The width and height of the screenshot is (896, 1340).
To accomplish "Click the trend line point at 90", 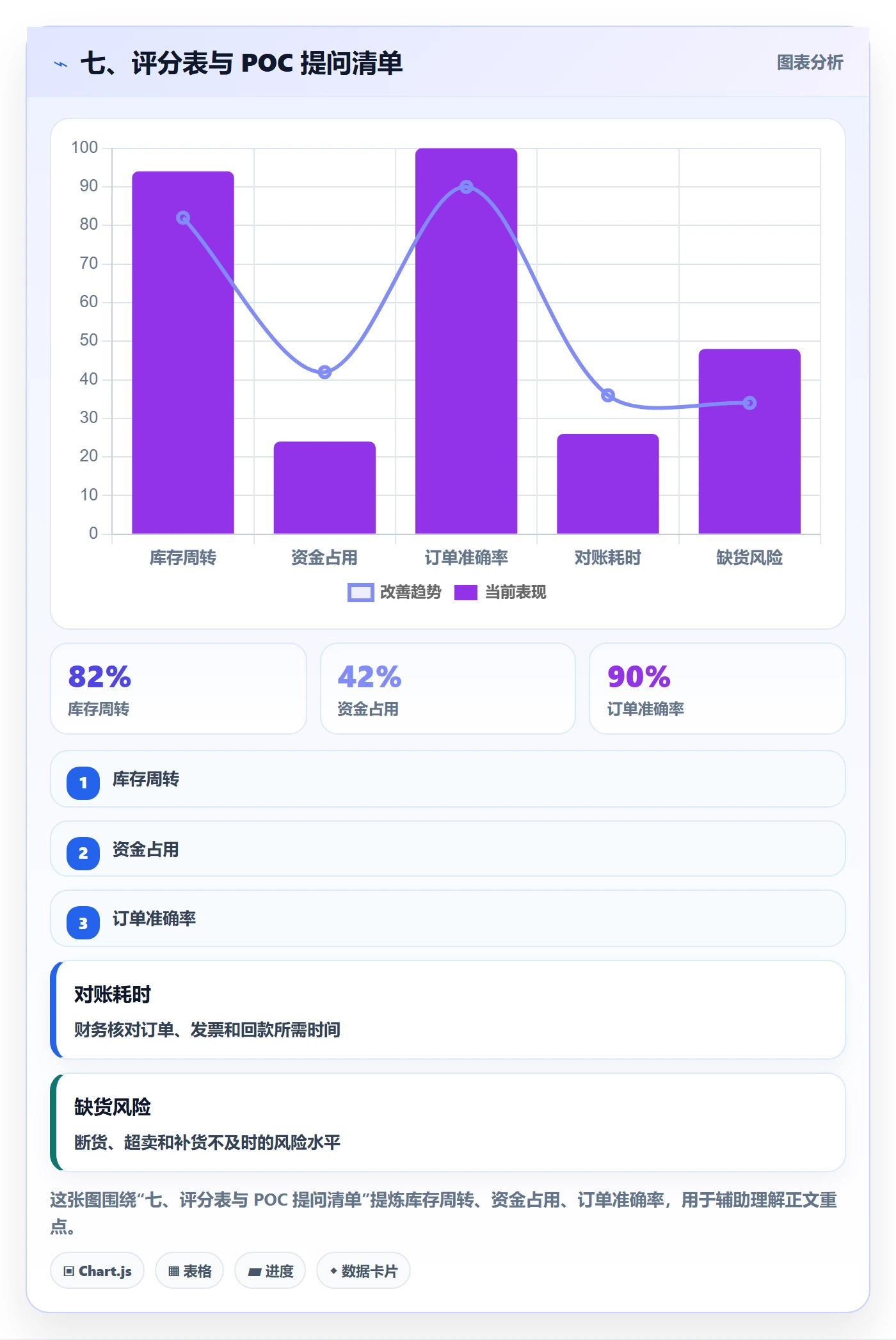I will [467, 187].
